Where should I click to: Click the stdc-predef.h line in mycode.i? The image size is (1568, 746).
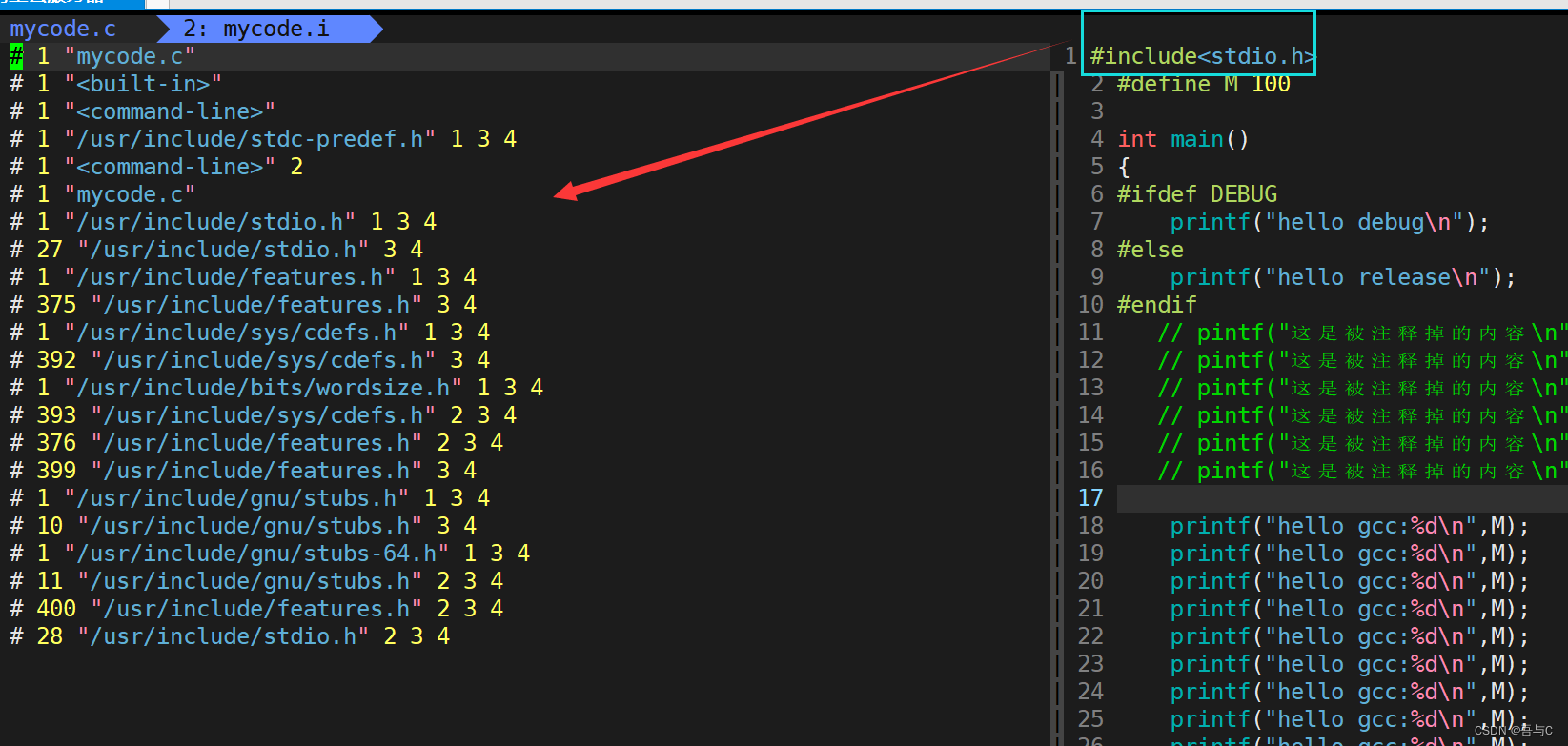263,139
